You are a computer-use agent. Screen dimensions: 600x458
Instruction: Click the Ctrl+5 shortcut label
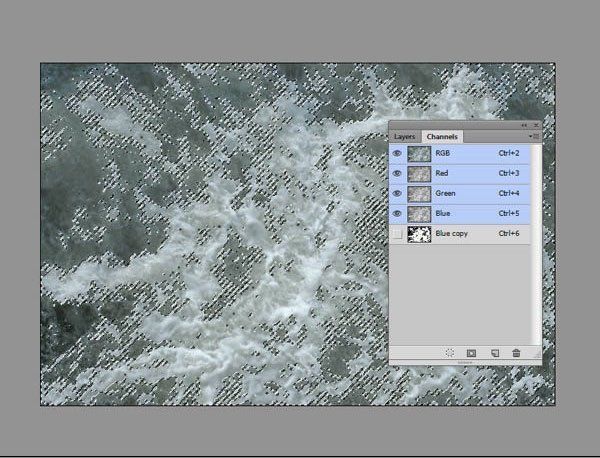click(509, 214)
